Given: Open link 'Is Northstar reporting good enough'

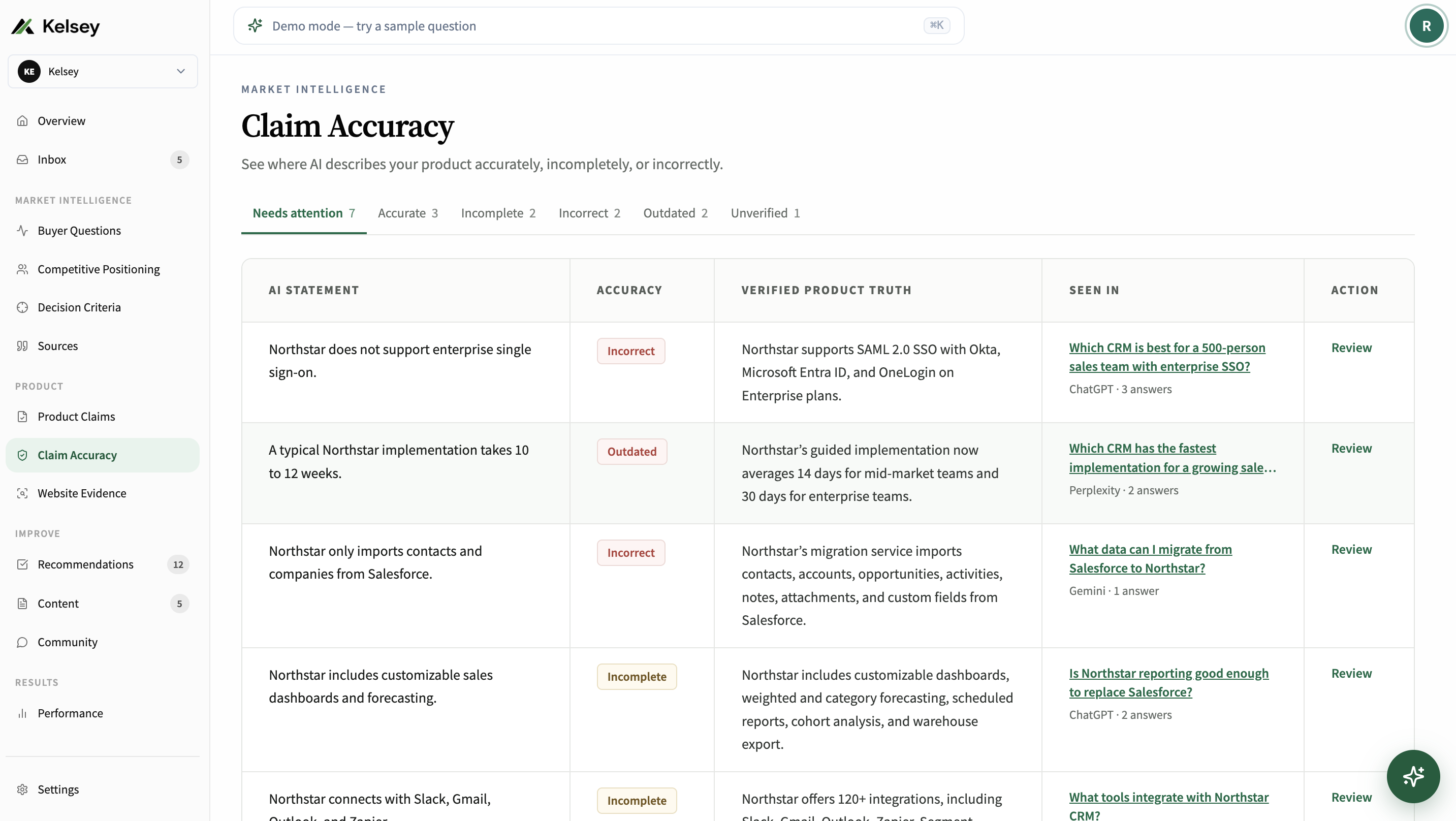Looking at the screenshot, I should pos(1168,682).
